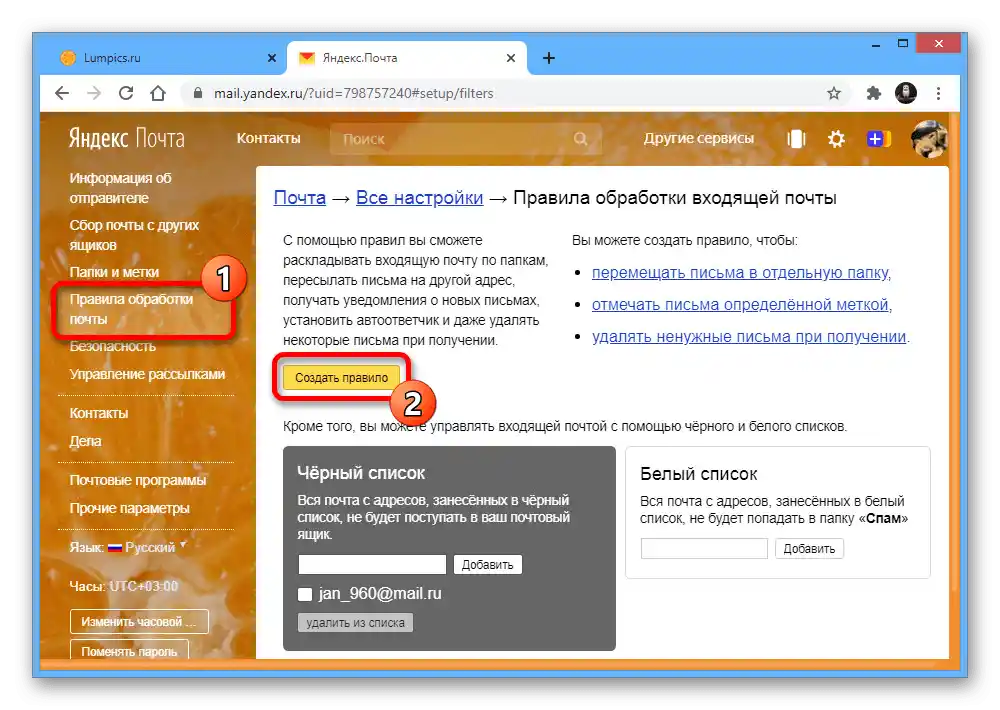Click the Поменять пароль button

coord(129,649)
